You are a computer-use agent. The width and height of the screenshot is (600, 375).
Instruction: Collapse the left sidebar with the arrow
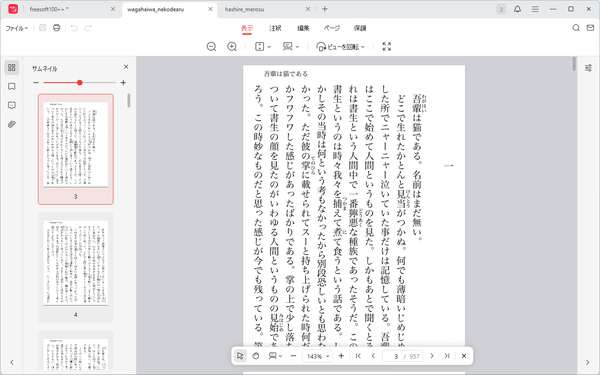pyautogui.click(x=12, y=362)
